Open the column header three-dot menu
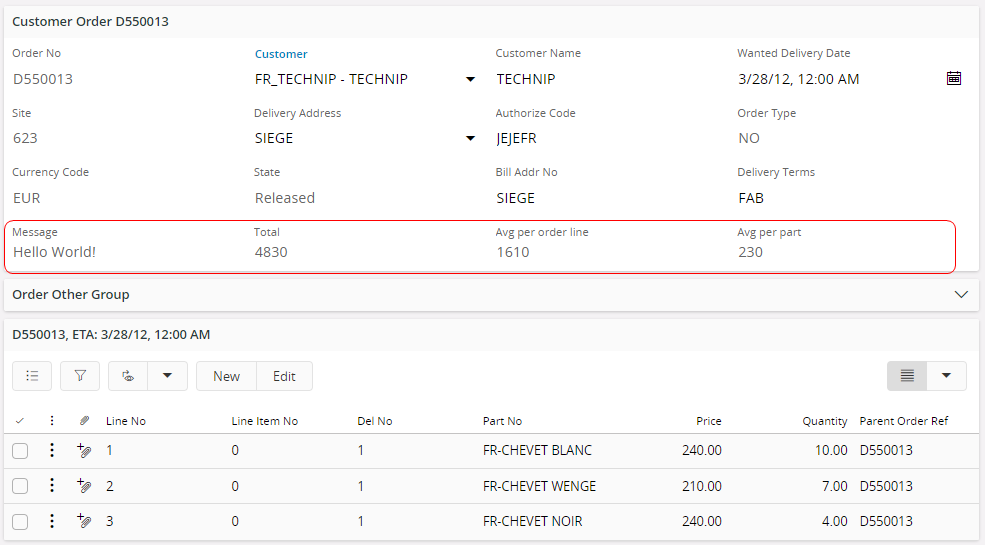Viewport: 985px width, 545px height. (x=52, y=421)
